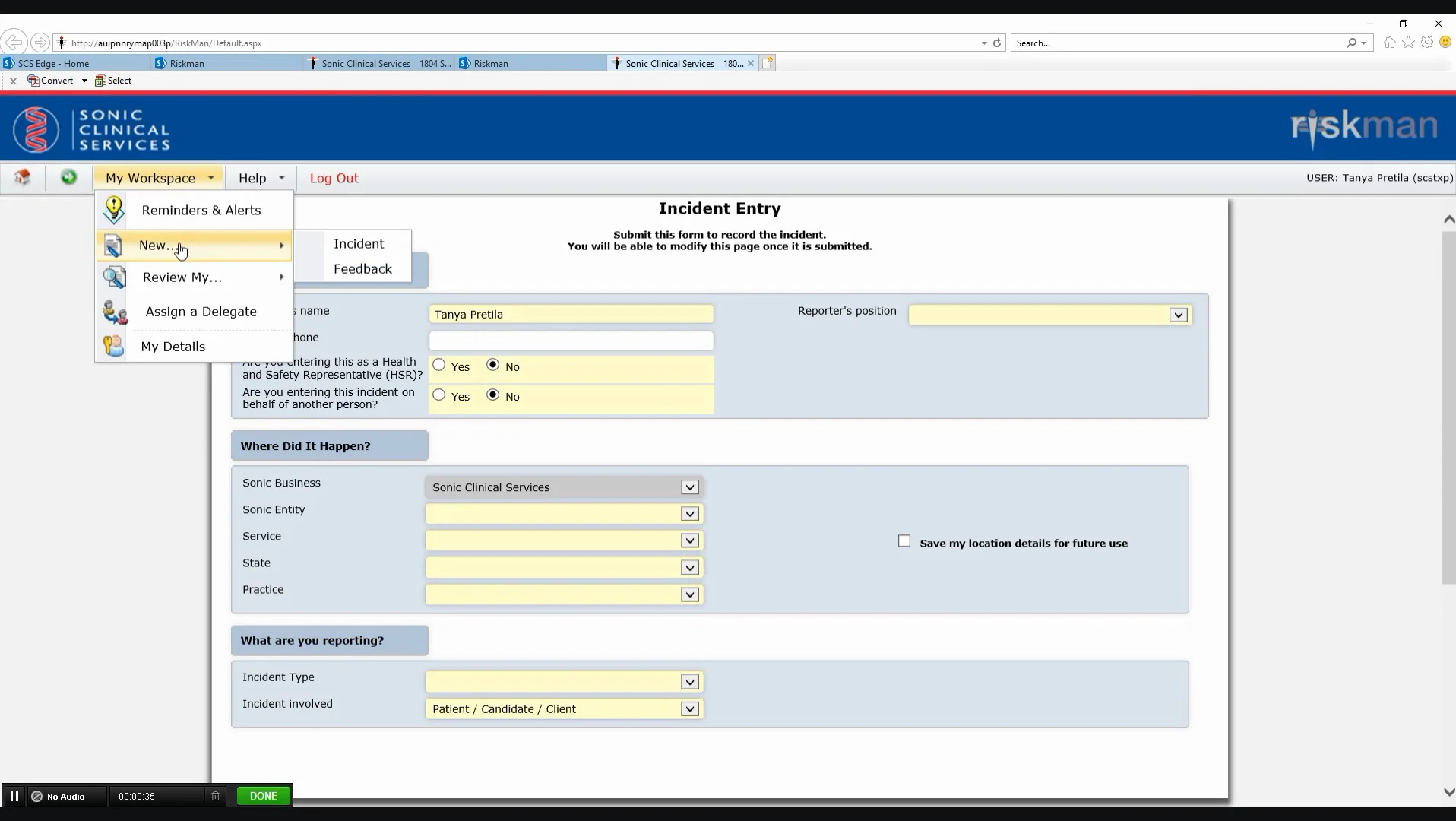The height and width of the screenshot is (821, 1456).
Task: Switch to the first Riskman tab
Action: (x=228, y=63)
